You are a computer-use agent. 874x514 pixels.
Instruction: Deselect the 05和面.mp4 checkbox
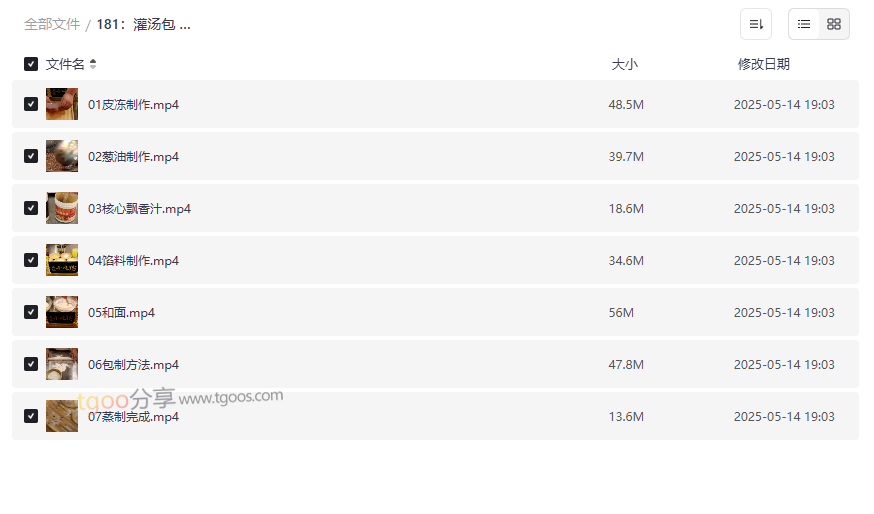(x=31, y=312)
